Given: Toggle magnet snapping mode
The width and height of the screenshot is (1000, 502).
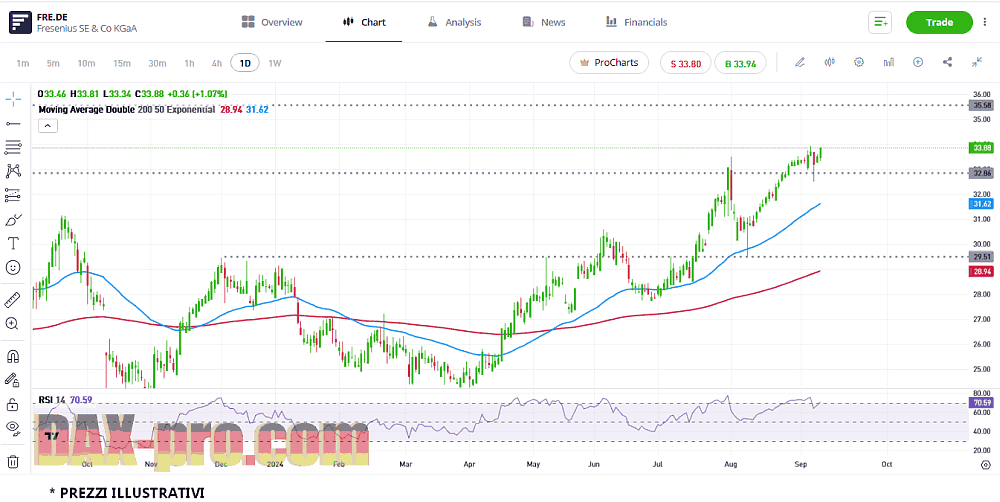Looking at the screenshot, I should (13, 355).
